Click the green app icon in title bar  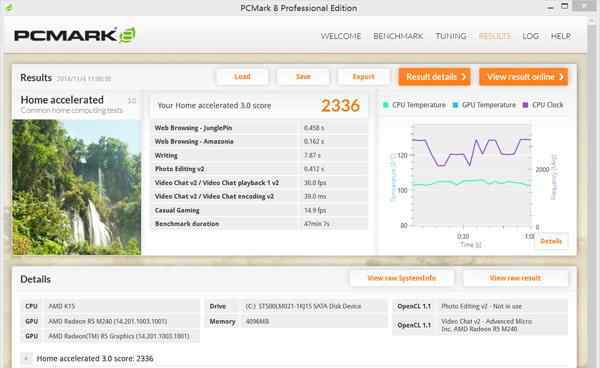tap(9, 7)
